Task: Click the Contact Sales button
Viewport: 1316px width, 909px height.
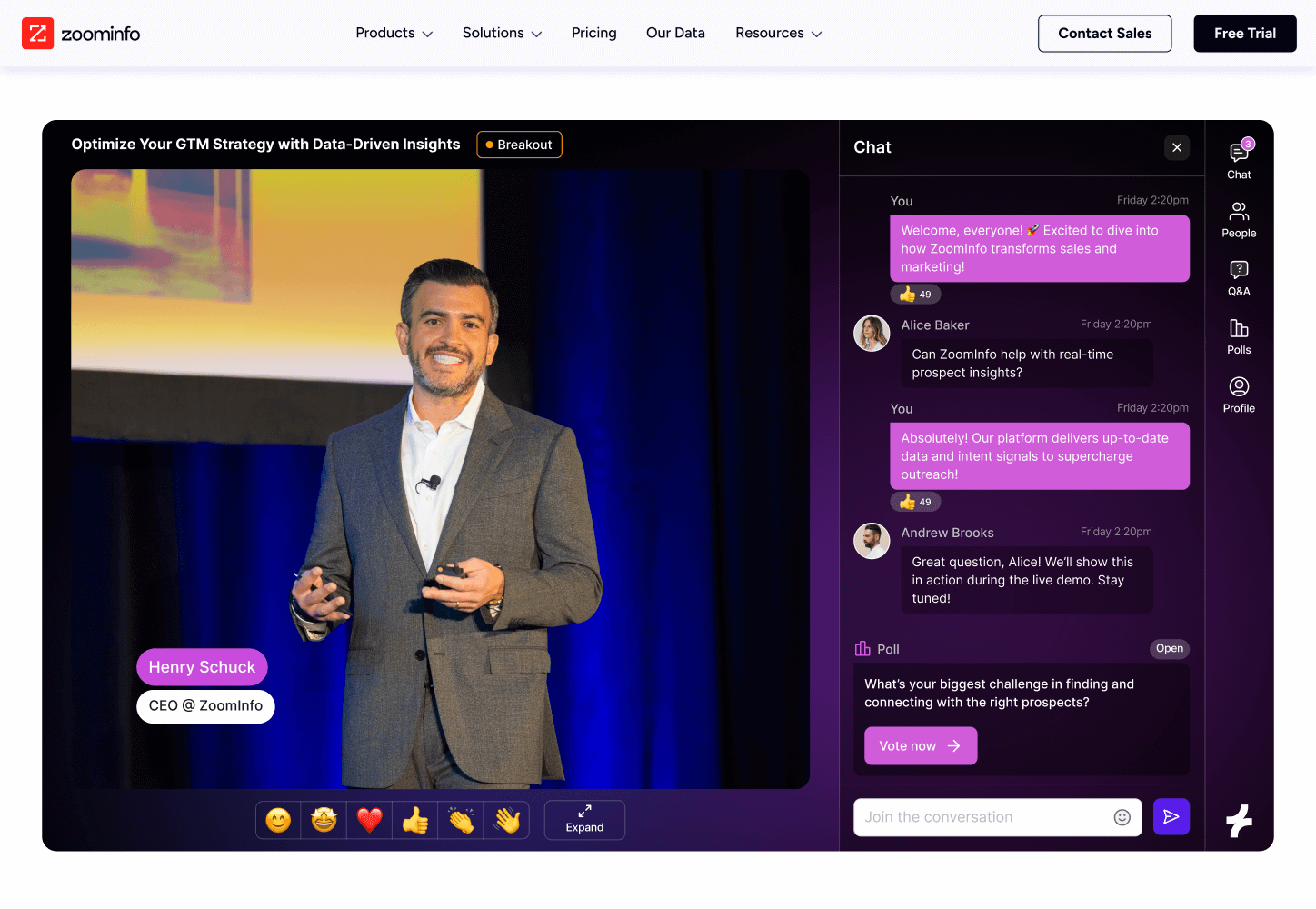Action: click(1104, 34)
